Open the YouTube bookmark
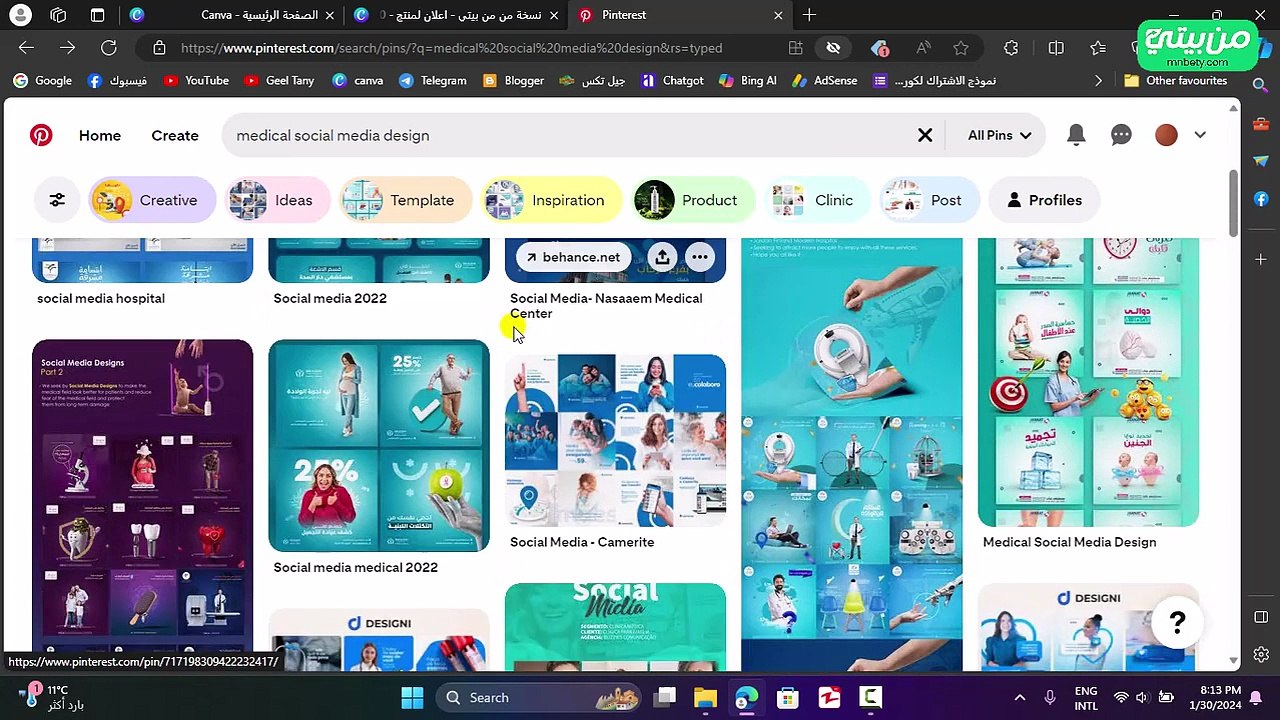The image size is (1280, 720). (196, 80)
